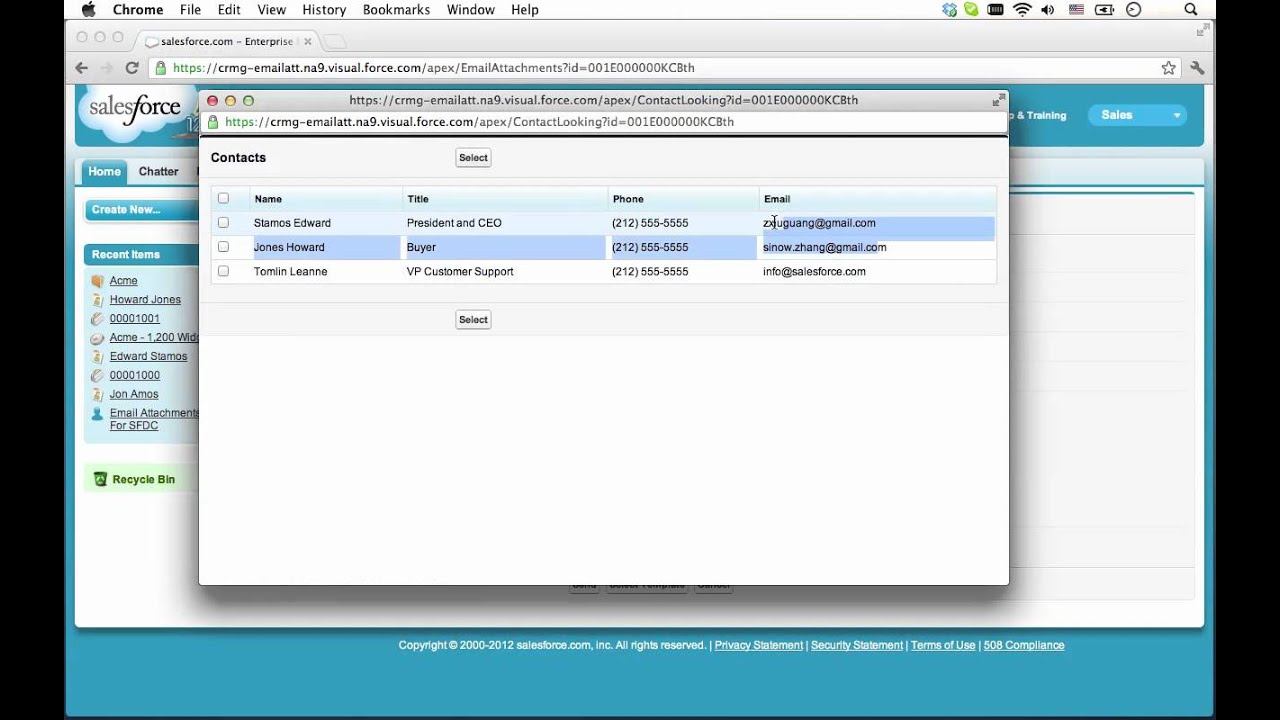Viewport: 1280px width, 720px height.
Task: Click the top Select button
Action: pyautogui.click(x=473, y=158)
